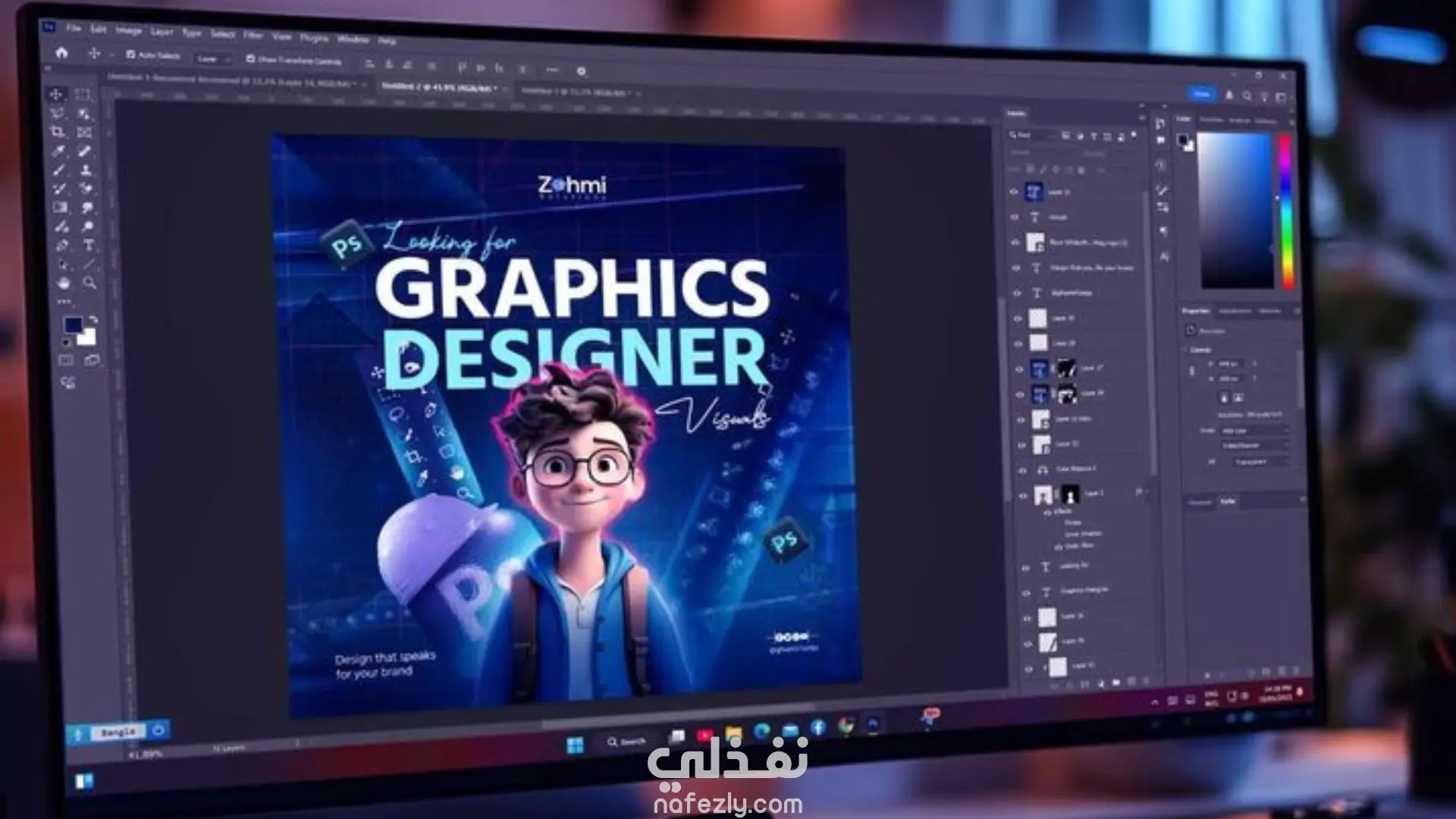Open the Filter menu

253,35
